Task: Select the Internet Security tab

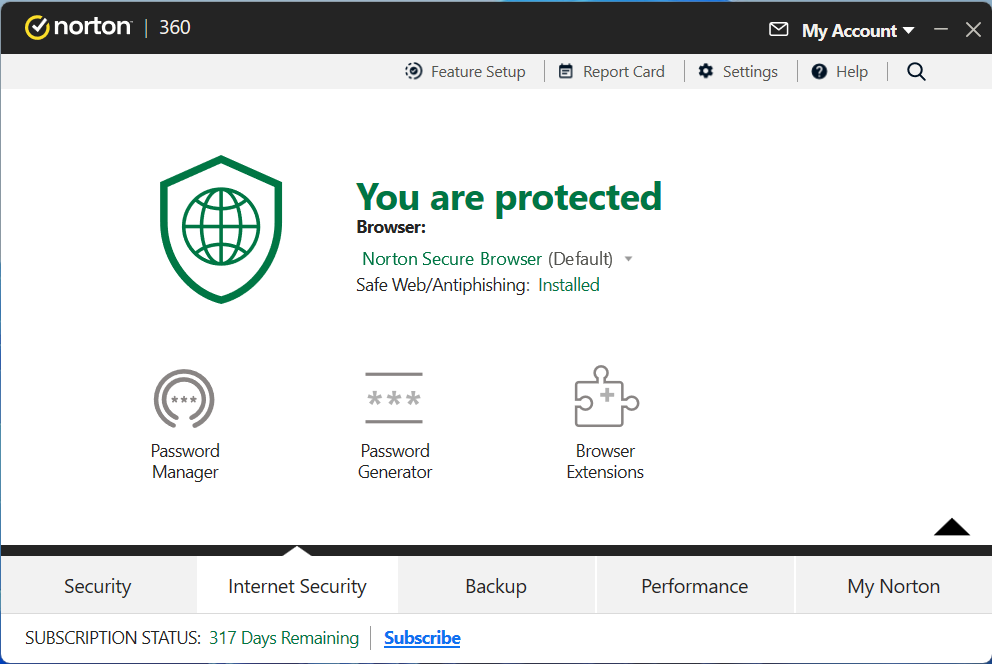Action: tap(297, 585)
